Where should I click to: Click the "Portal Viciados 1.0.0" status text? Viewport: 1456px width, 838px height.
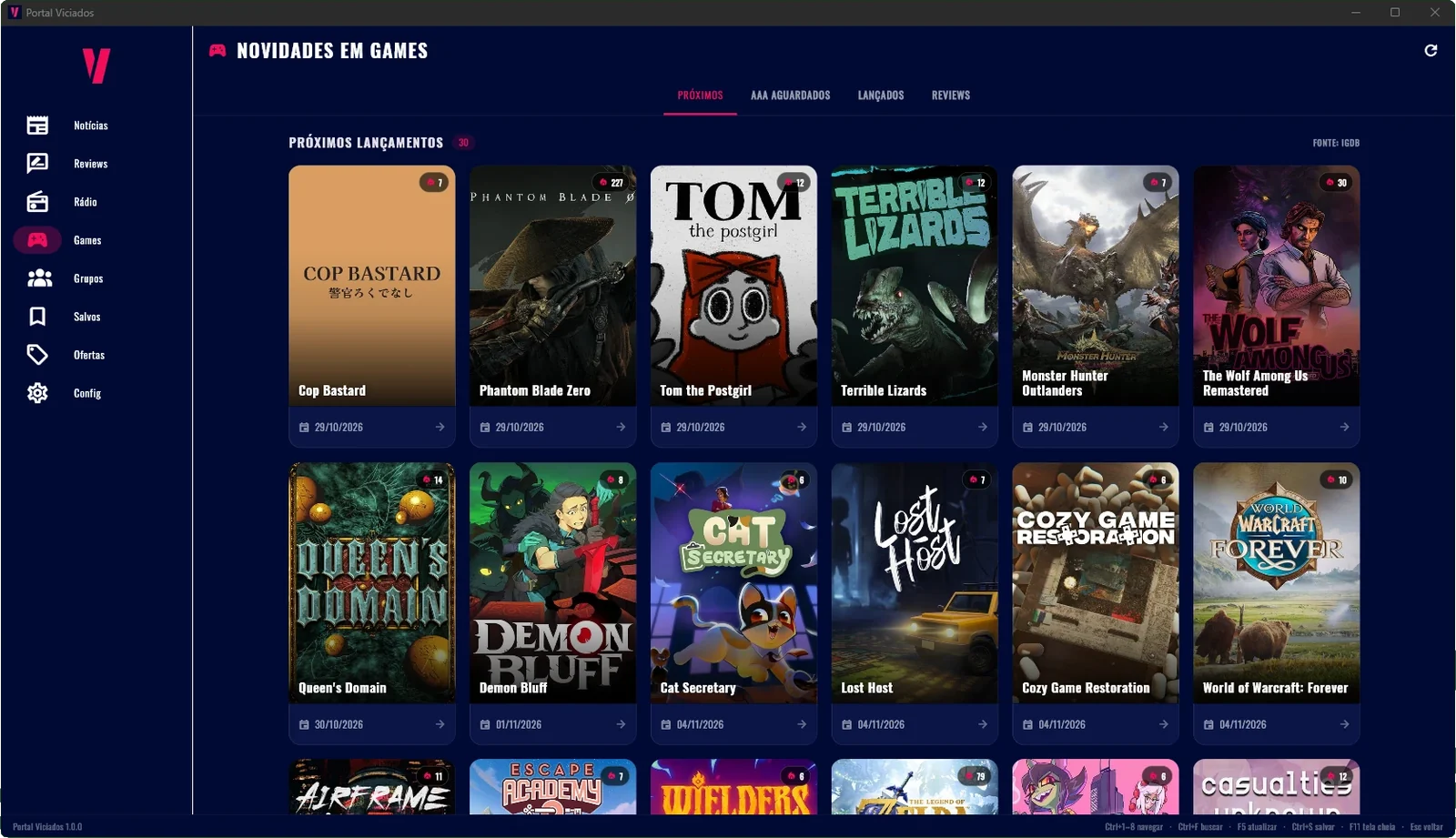[47, 827]
